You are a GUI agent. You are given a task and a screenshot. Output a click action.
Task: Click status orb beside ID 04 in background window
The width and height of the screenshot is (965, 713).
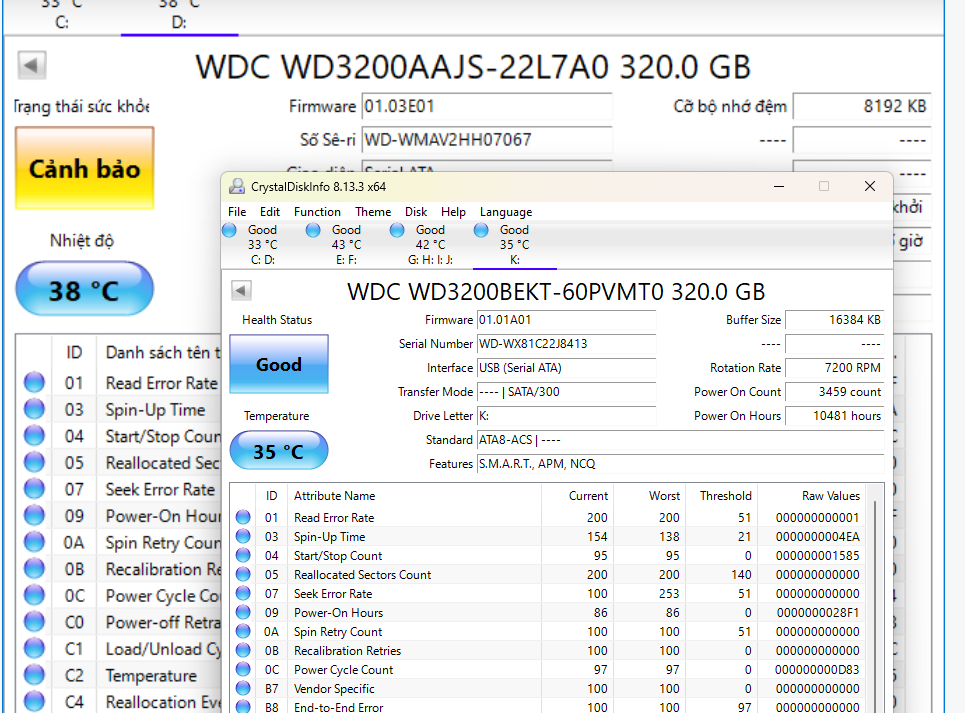34,436
